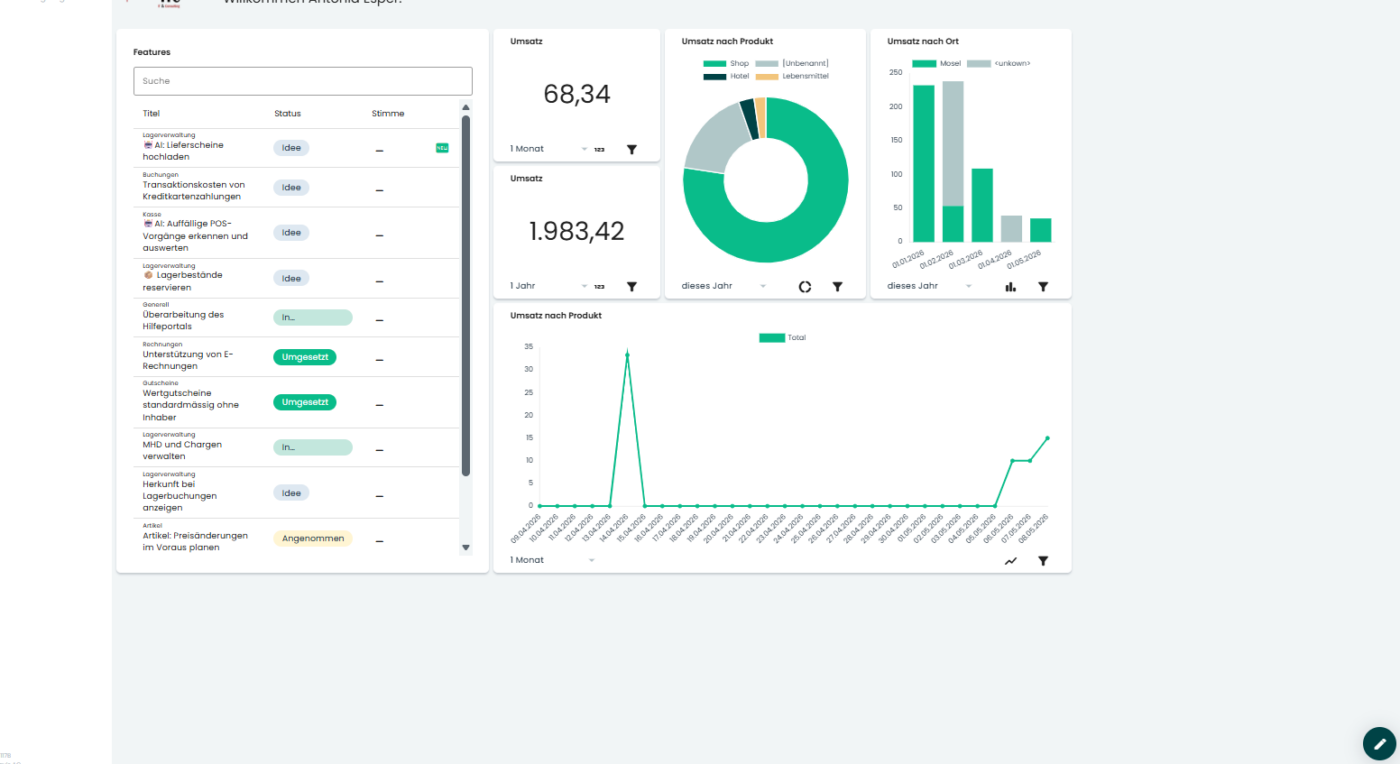
Task: Click Umgesetzt badge on Wertgutscheine row
Action: [305, 402]
